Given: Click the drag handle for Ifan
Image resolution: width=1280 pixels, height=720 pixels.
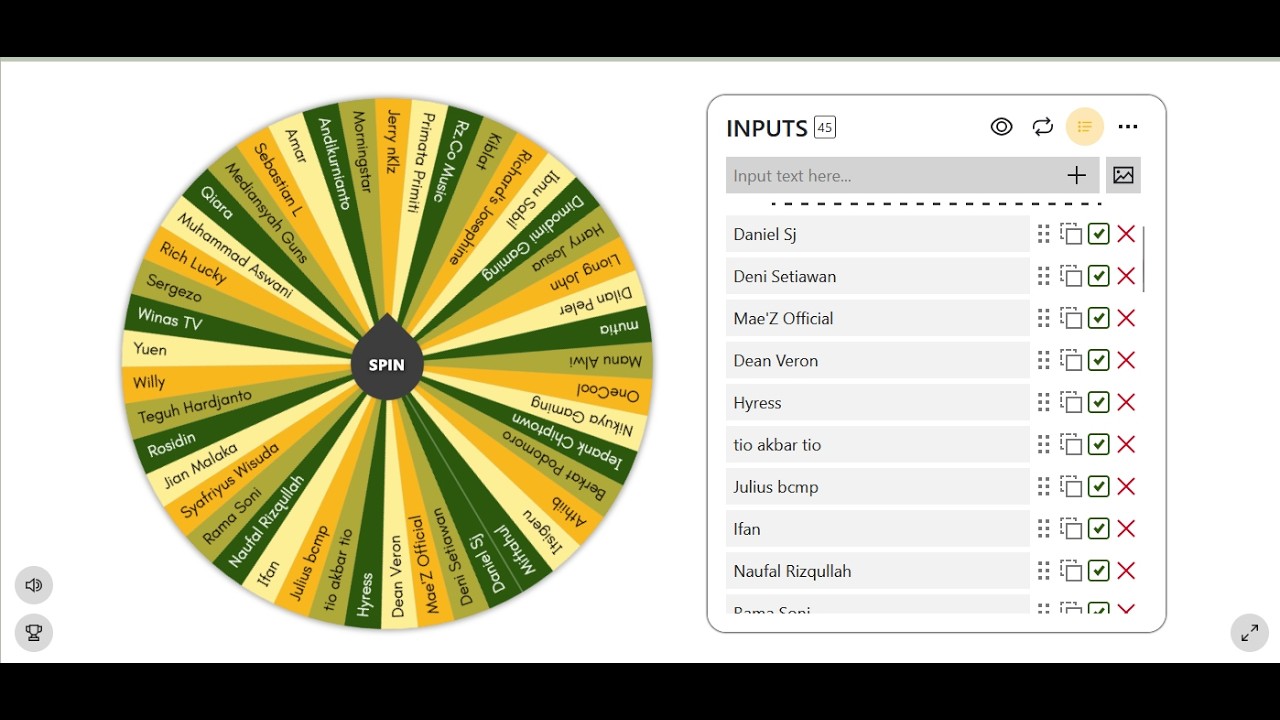Looking at the screenshot, I should pos(1044,528).
